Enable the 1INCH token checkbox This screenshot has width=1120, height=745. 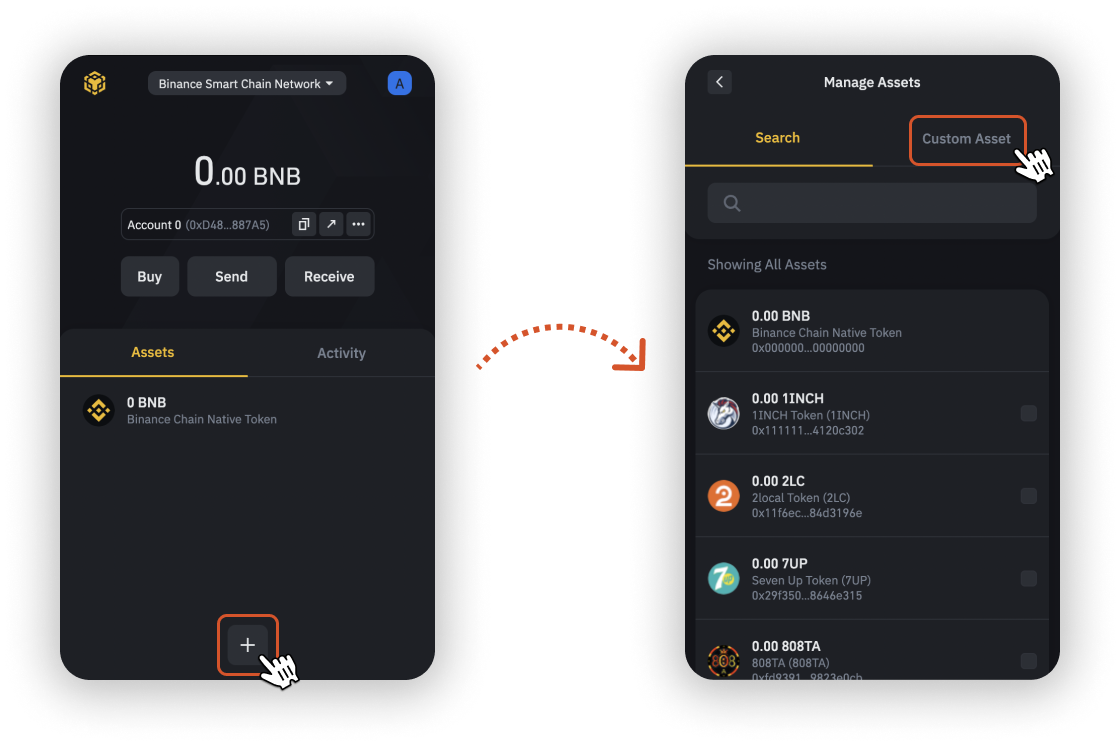[x=1029, y=414]
